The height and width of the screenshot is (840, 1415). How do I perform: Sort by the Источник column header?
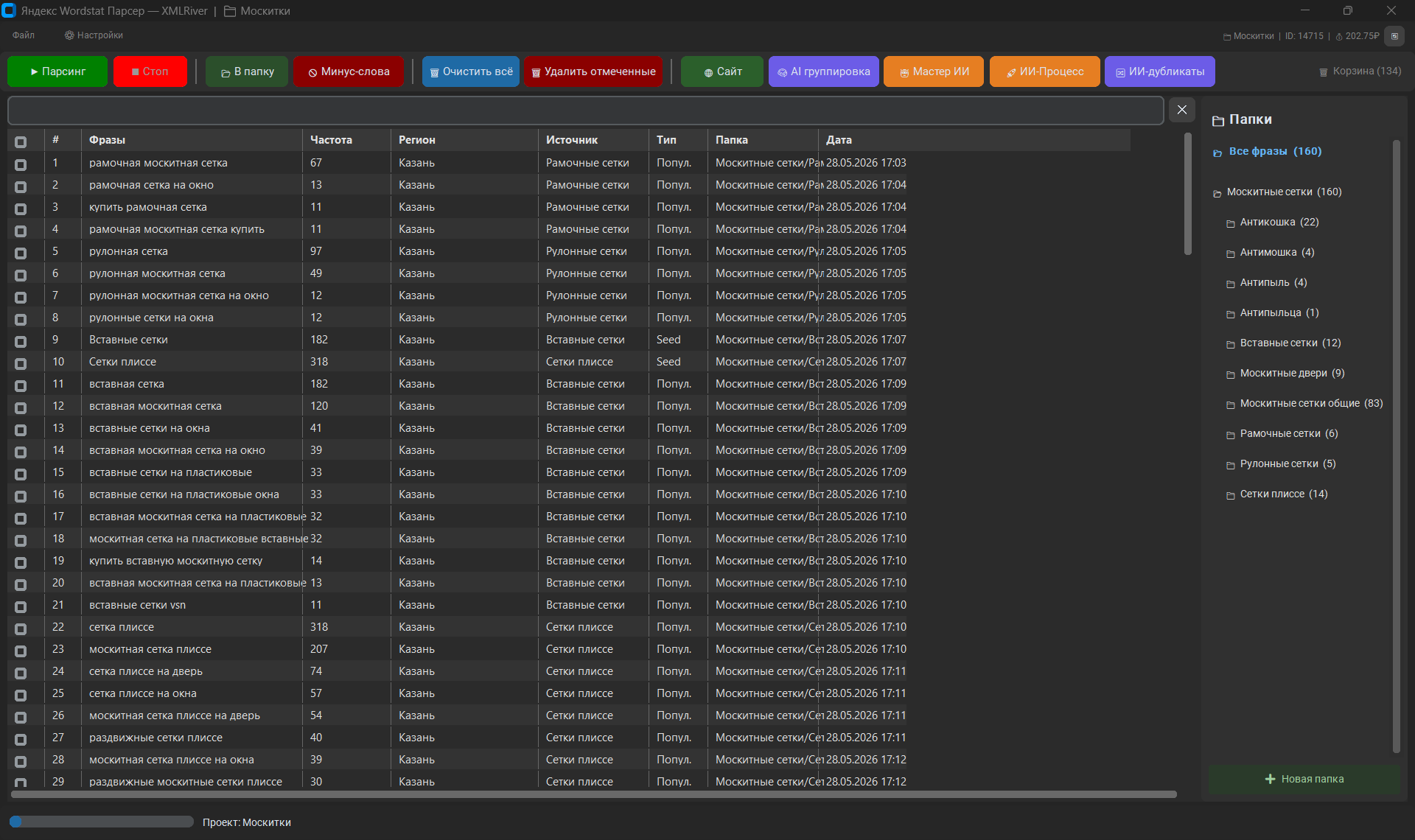tap(593, 140)
